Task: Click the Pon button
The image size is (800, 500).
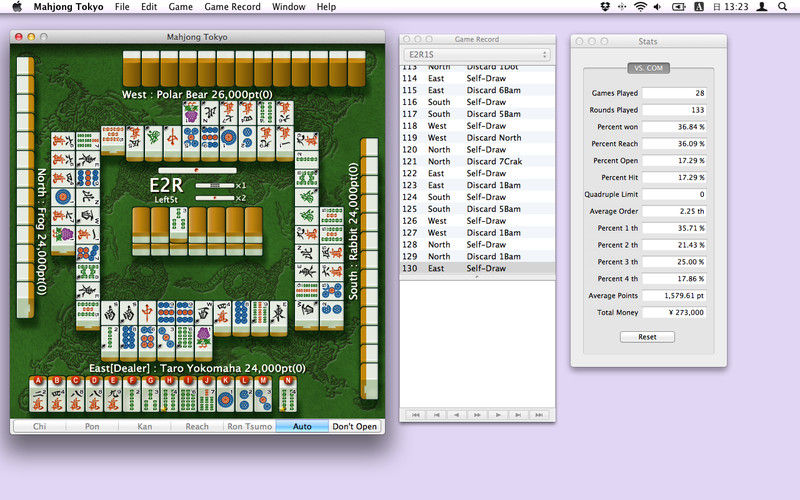Action: pos(92,426)
